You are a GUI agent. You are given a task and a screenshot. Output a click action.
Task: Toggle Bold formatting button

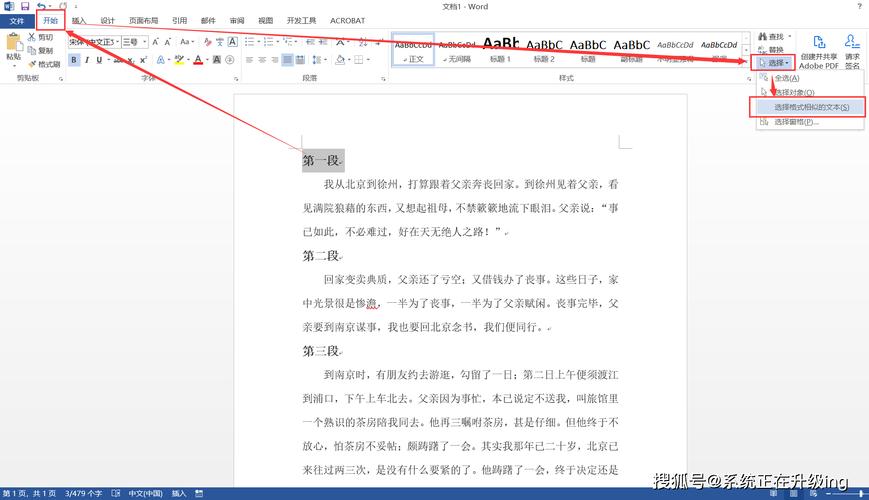74,60
